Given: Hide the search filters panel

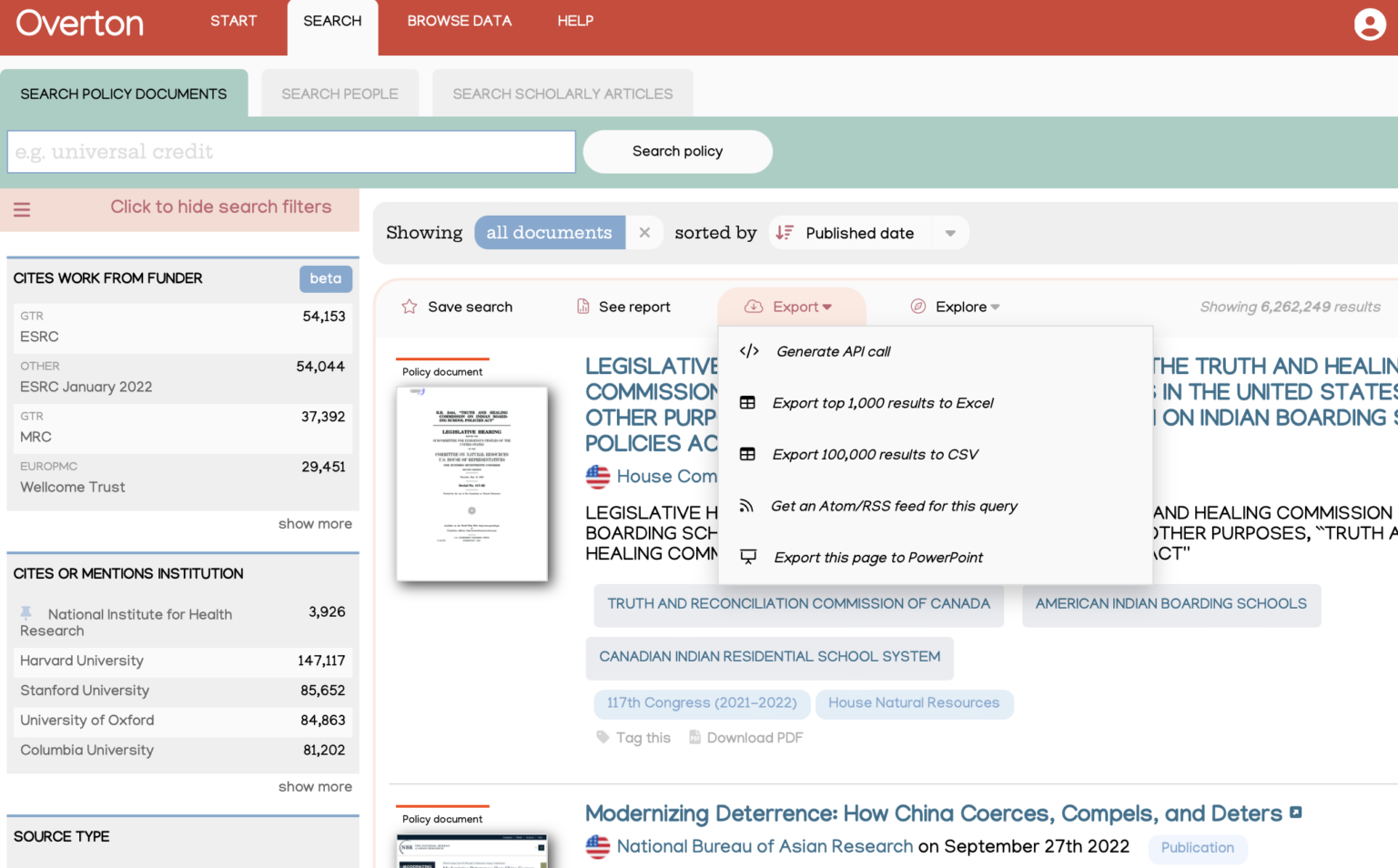Looking at the screenshot, I should [x=220, y=207].
